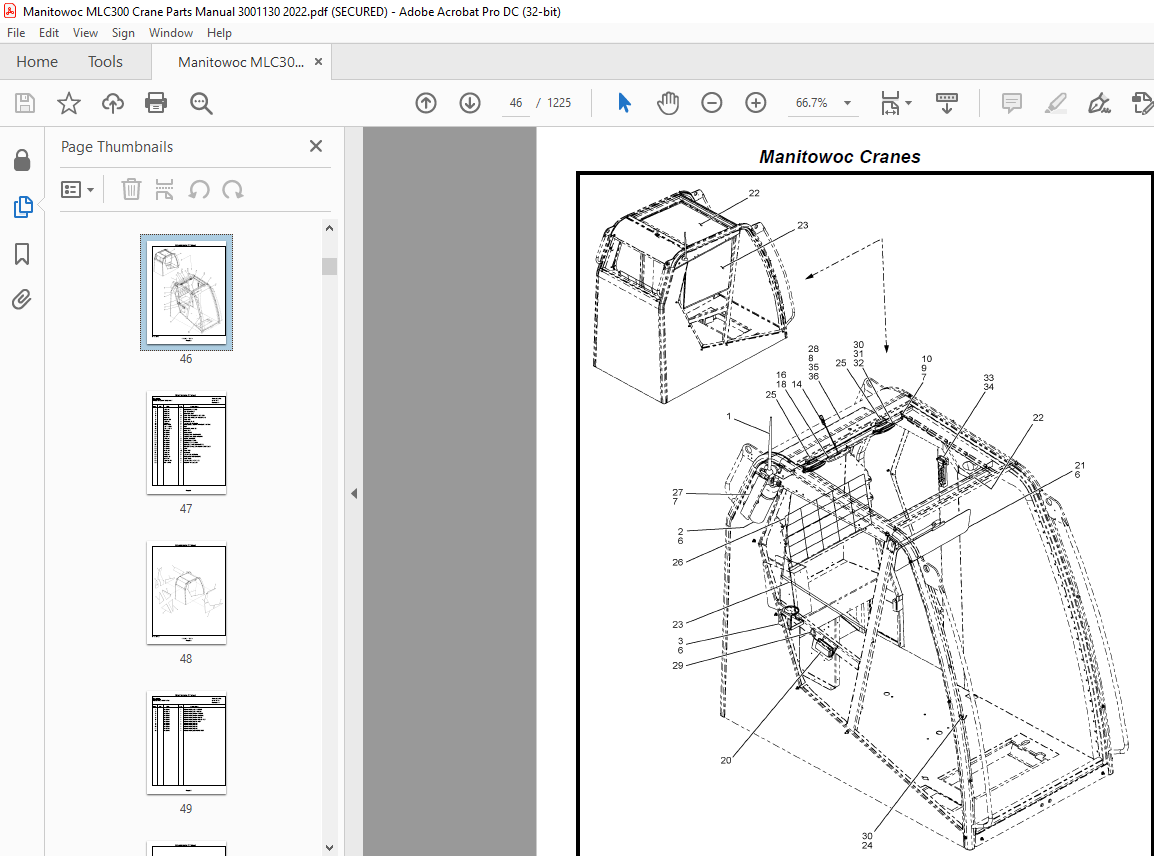Open the zoom level dropdown arrow
Screen dimensions: 1154x856
[847, 103]
